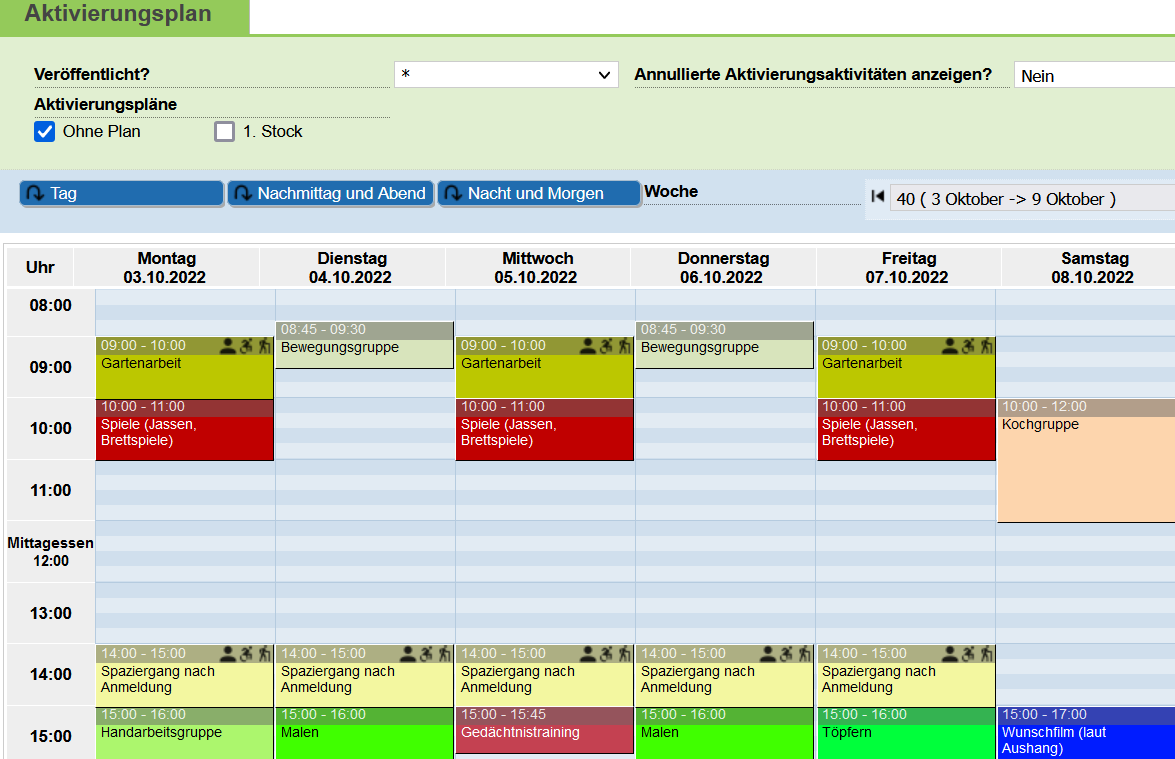This screenshot has width=1175, height=759.
Task: Click the 11:00 time row label
Action: pyautogui.click(x=51, y=491)
